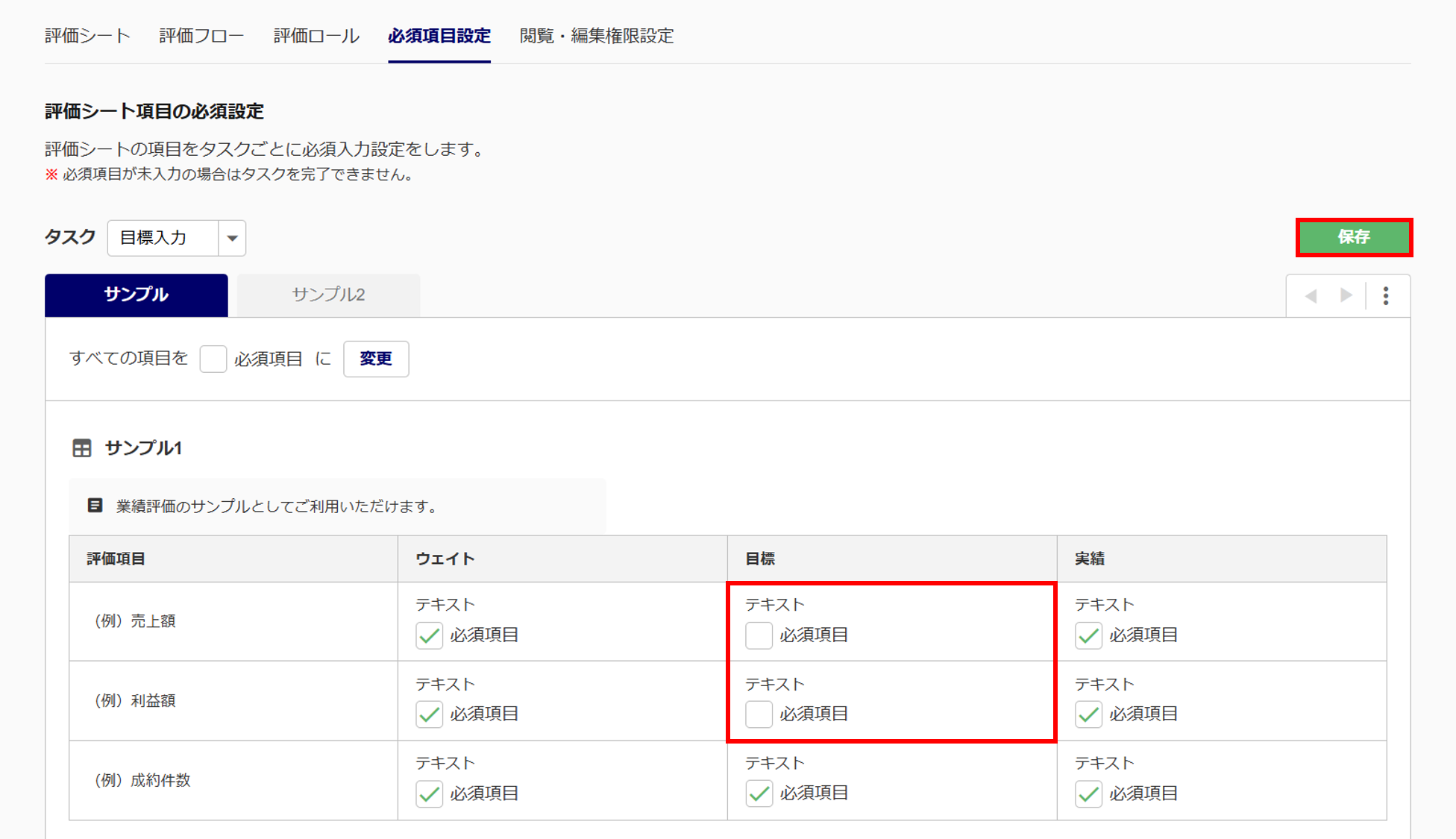The width and height of the screenshot is (1456, 839).
Task: Open the 閲覧・編集権限設定 tab
Action: 597,36
